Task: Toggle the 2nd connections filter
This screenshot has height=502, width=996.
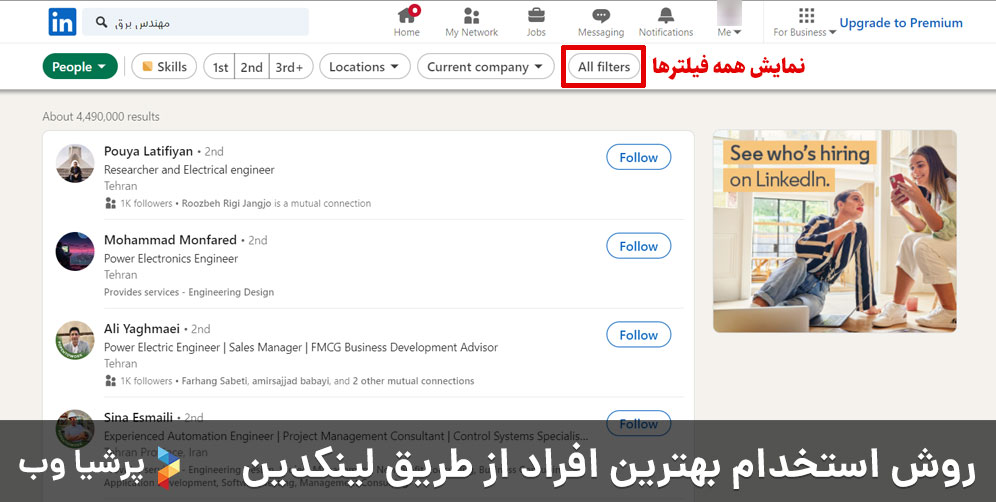Action: pyautogui.click(x=252, y=67)
